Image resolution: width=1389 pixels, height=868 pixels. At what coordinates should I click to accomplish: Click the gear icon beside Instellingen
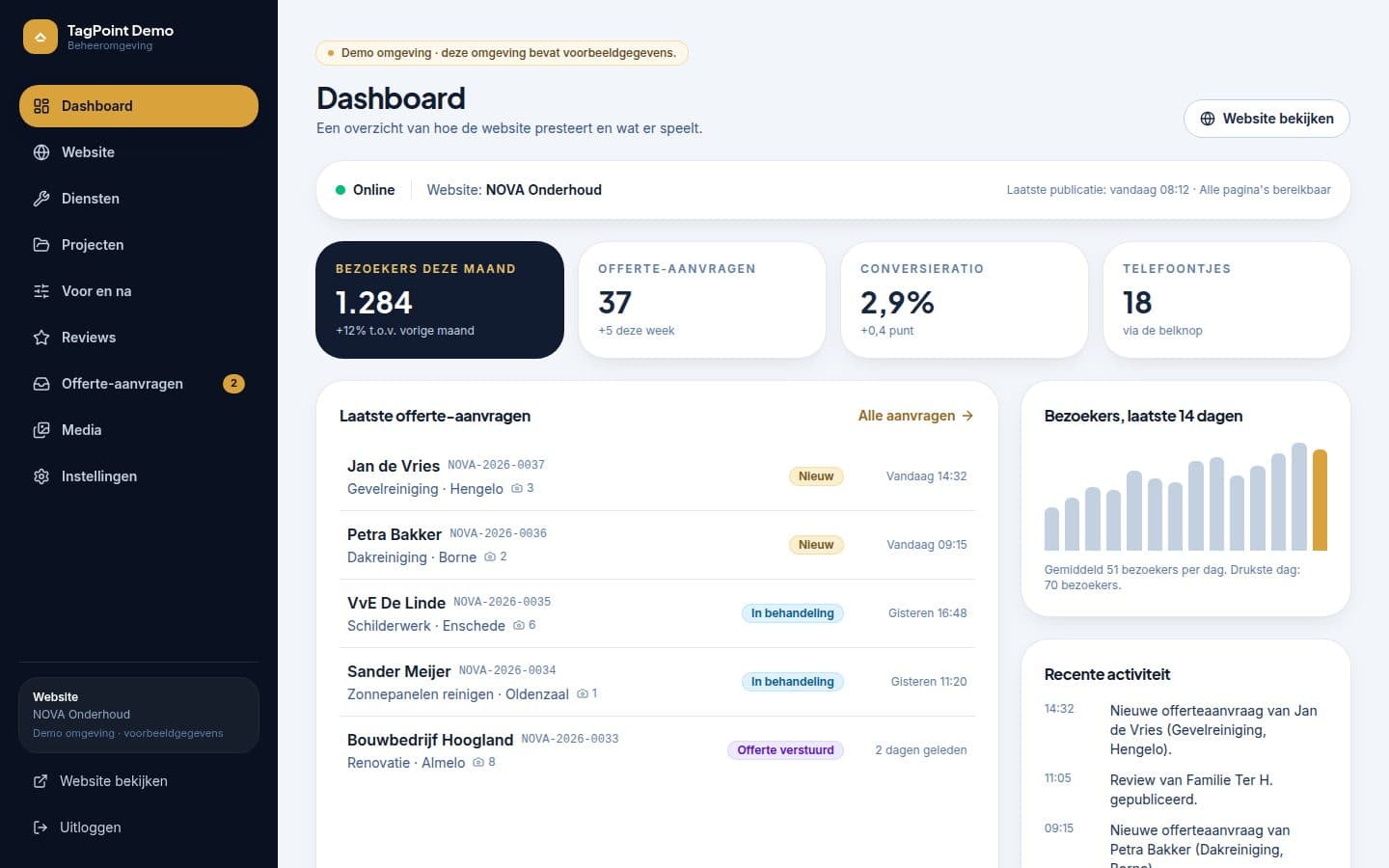41,476
